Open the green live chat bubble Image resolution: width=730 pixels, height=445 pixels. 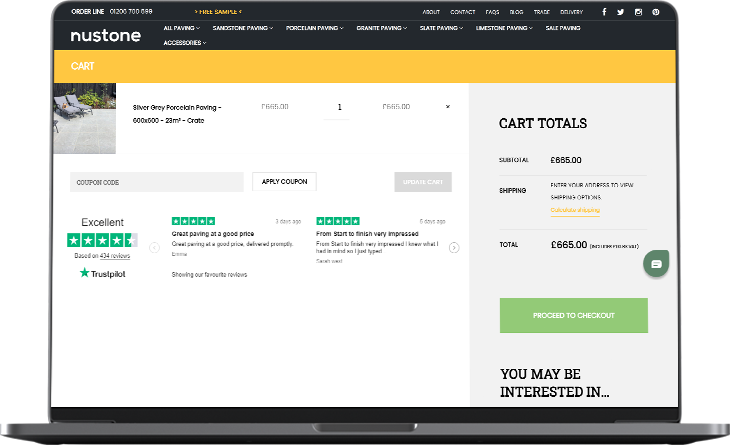(656, 263)
